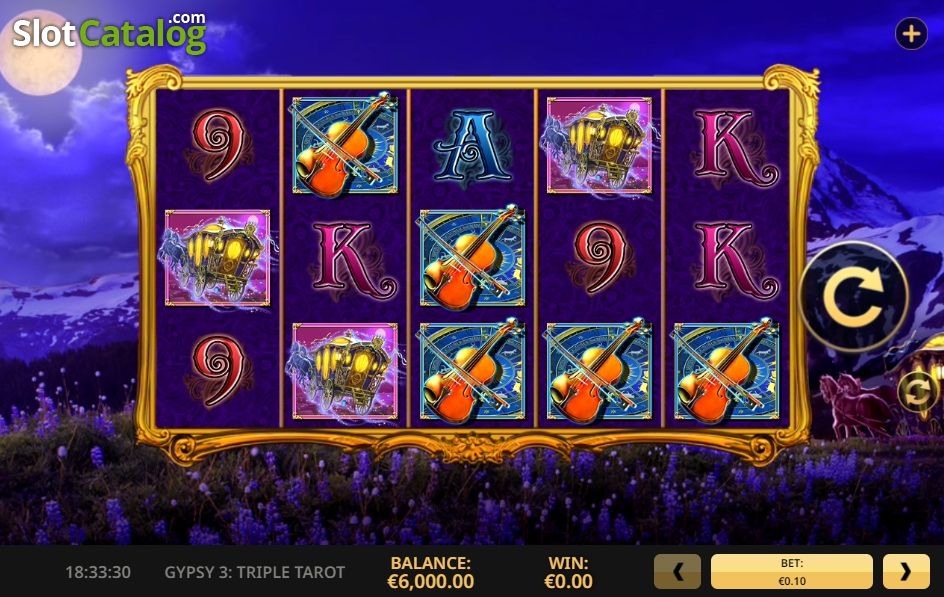This screenshot has width=944, height=597.
Task: Click the violin symbol at top of reel two
Action: click(x=344, y=144)
